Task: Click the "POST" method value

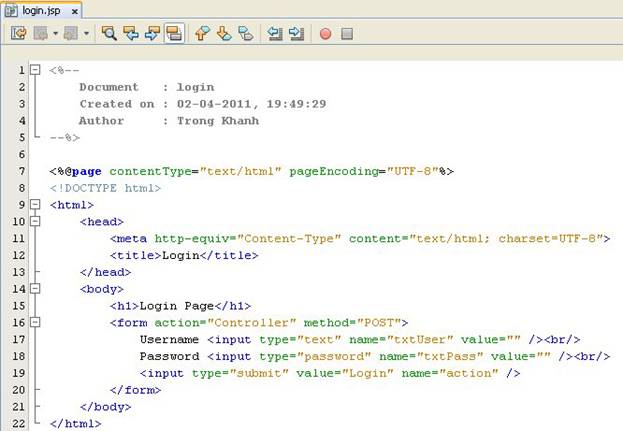Action: [x=379, y=323]
